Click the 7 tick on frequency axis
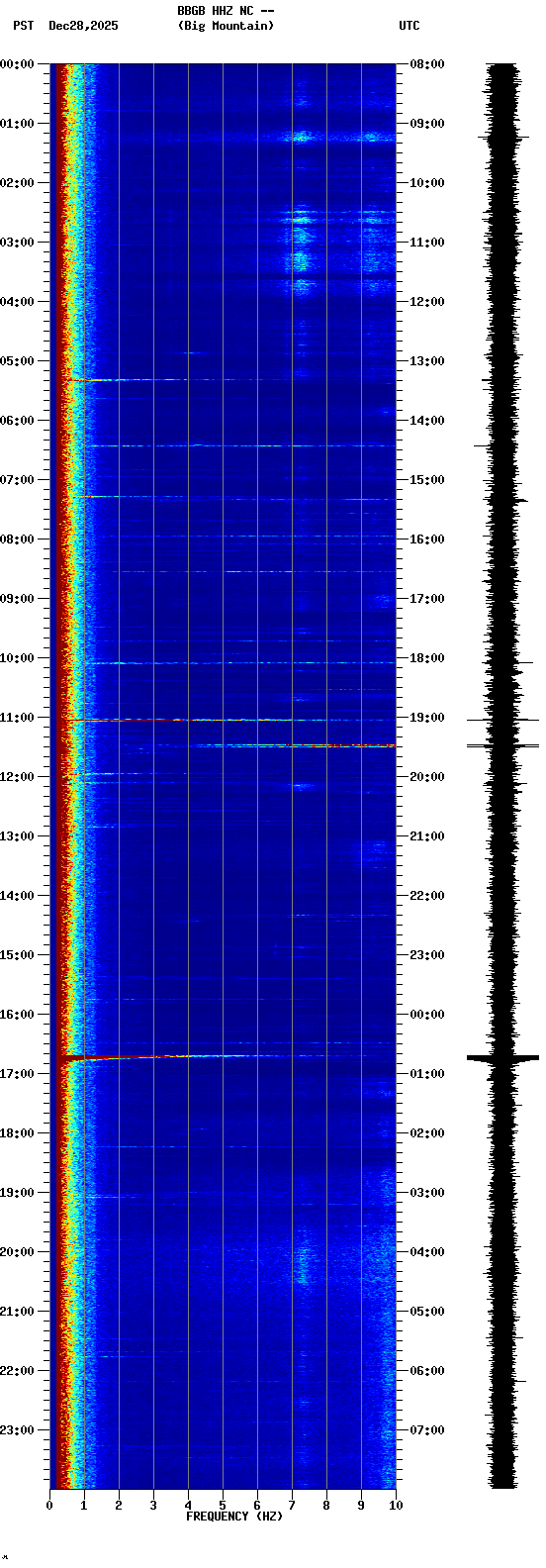 [x=292, y=1506]
